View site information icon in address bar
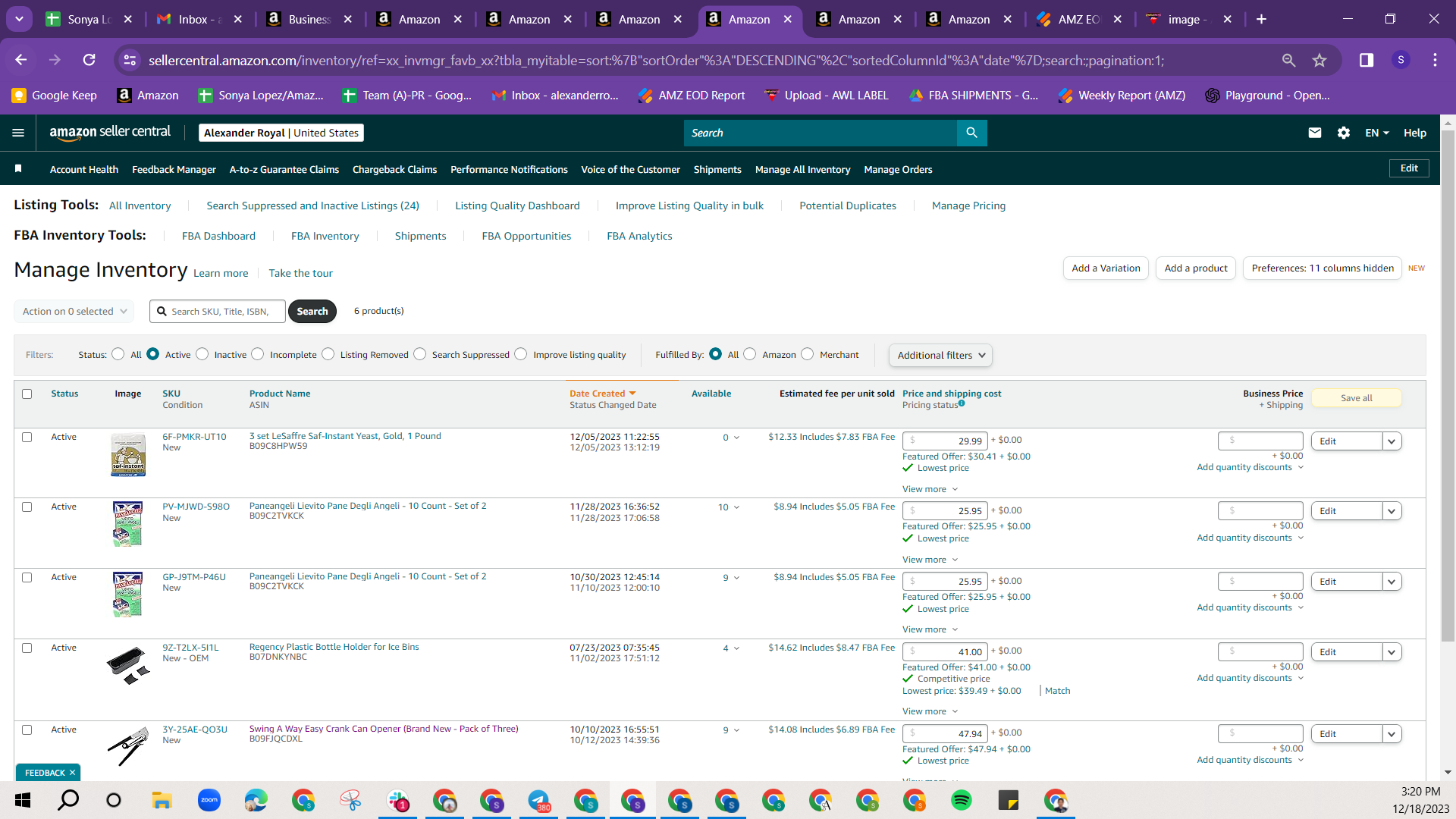This screenshot has height=819, width=1456. click(130, 60)
